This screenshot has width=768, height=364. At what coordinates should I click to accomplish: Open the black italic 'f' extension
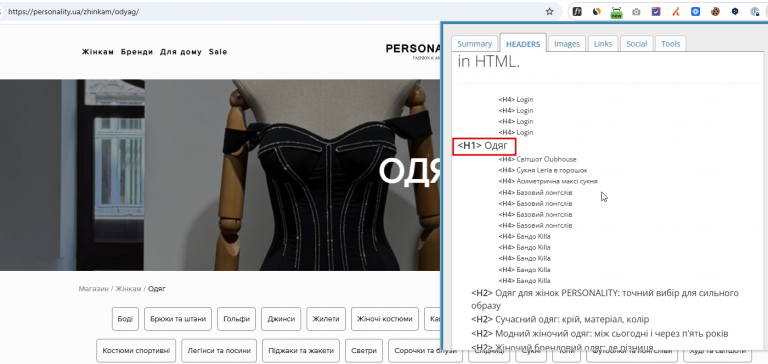point(577,12)
